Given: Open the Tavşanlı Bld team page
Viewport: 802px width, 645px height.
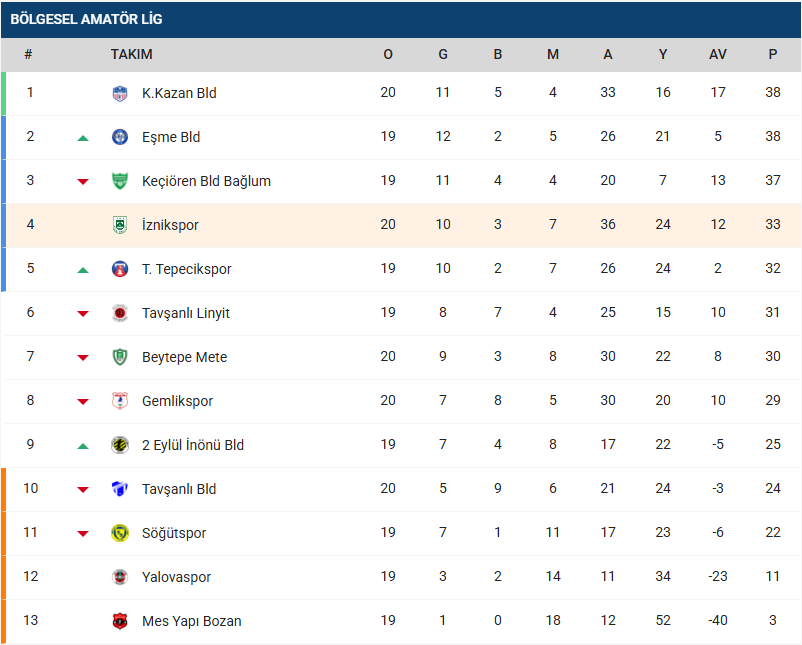Looking at the screenshot, I should (179, 489).
